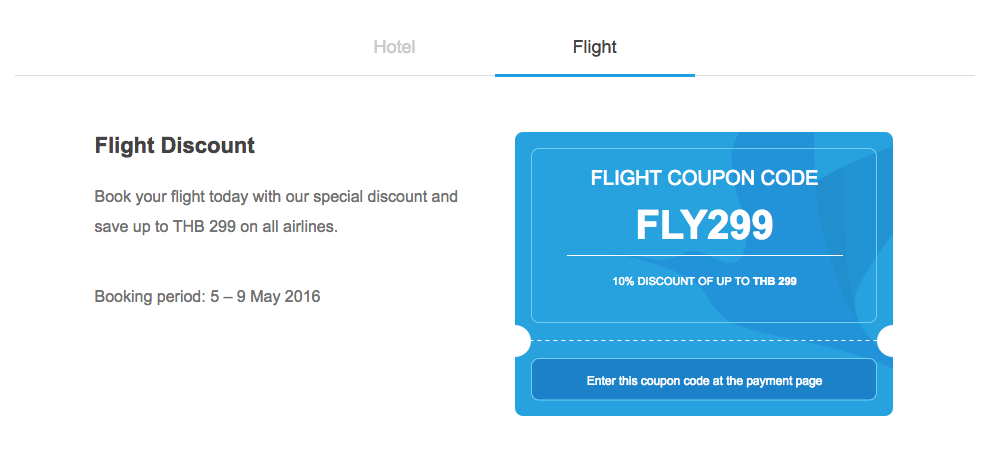Click the blue underline beneath the Flight tab
The height and width of the screenshot is (462, 988).
pyautogui.click(x=594, y=75)
